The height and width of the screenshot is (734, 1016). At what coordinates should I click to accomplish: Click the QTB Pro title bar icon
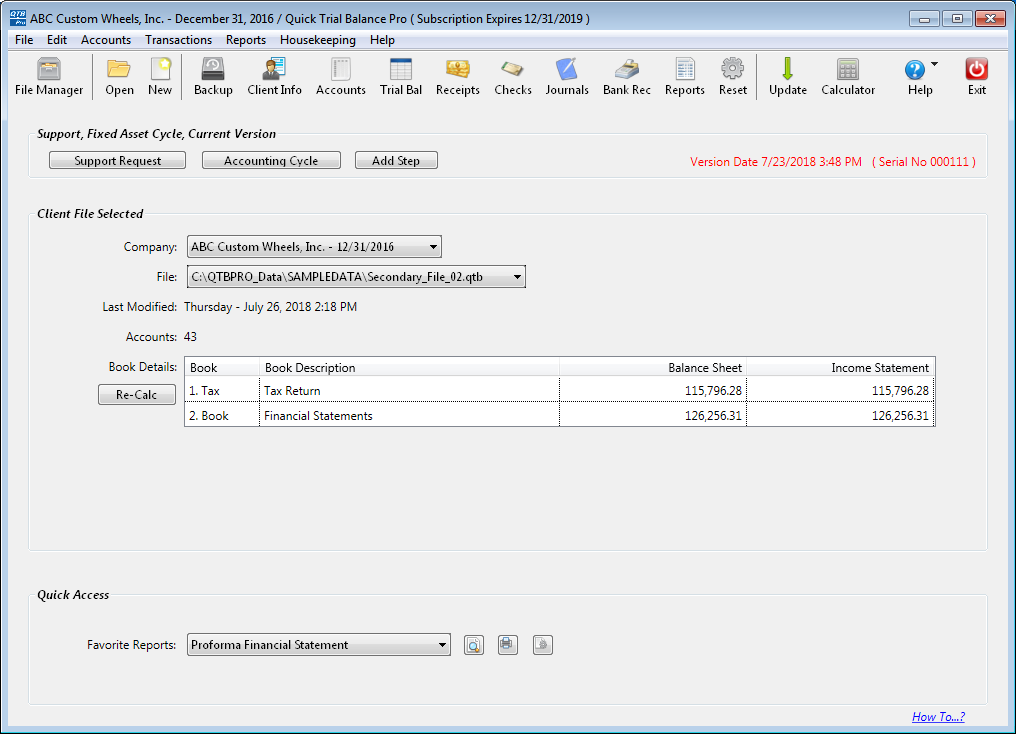17,18
